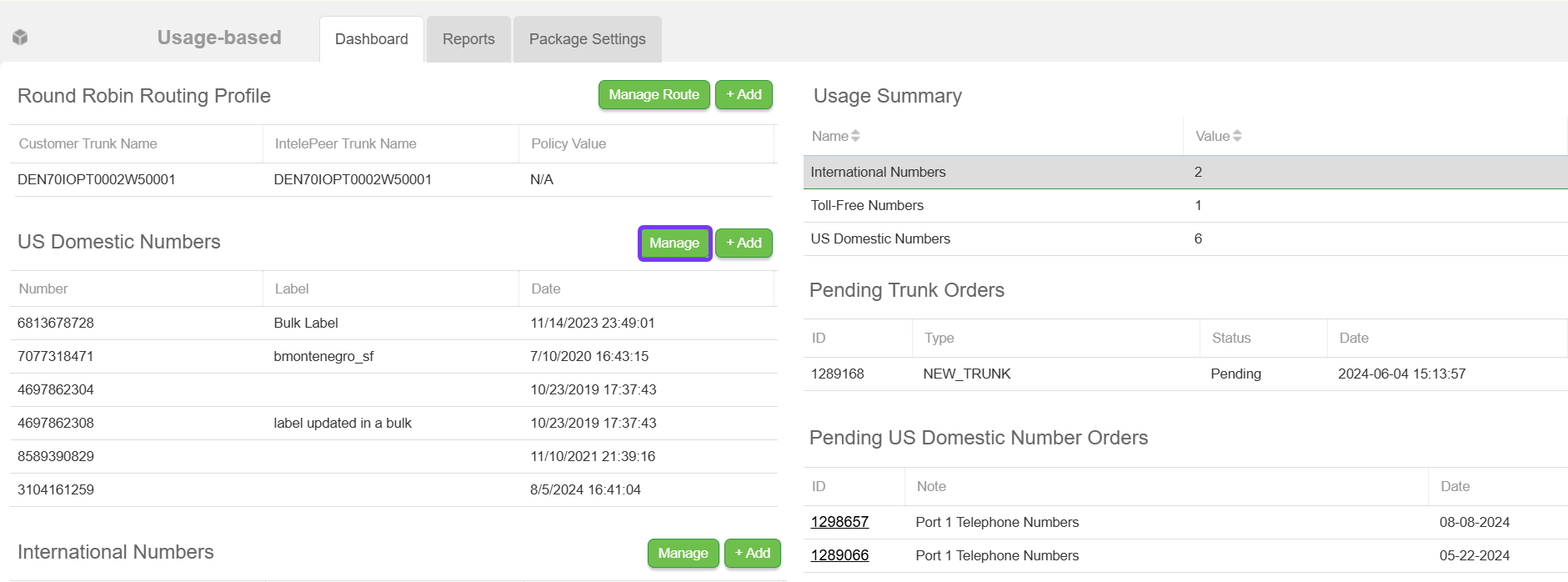Add a new Round Robin Routing Profile

click(744, 95)
